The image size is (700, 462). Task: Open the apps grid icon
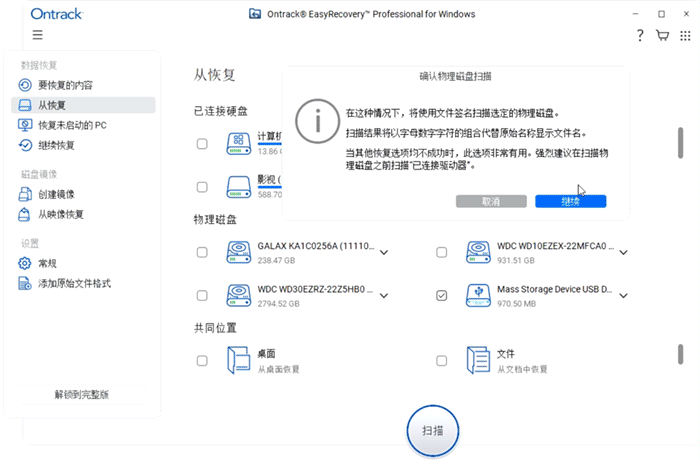click(x=685, y=36)
